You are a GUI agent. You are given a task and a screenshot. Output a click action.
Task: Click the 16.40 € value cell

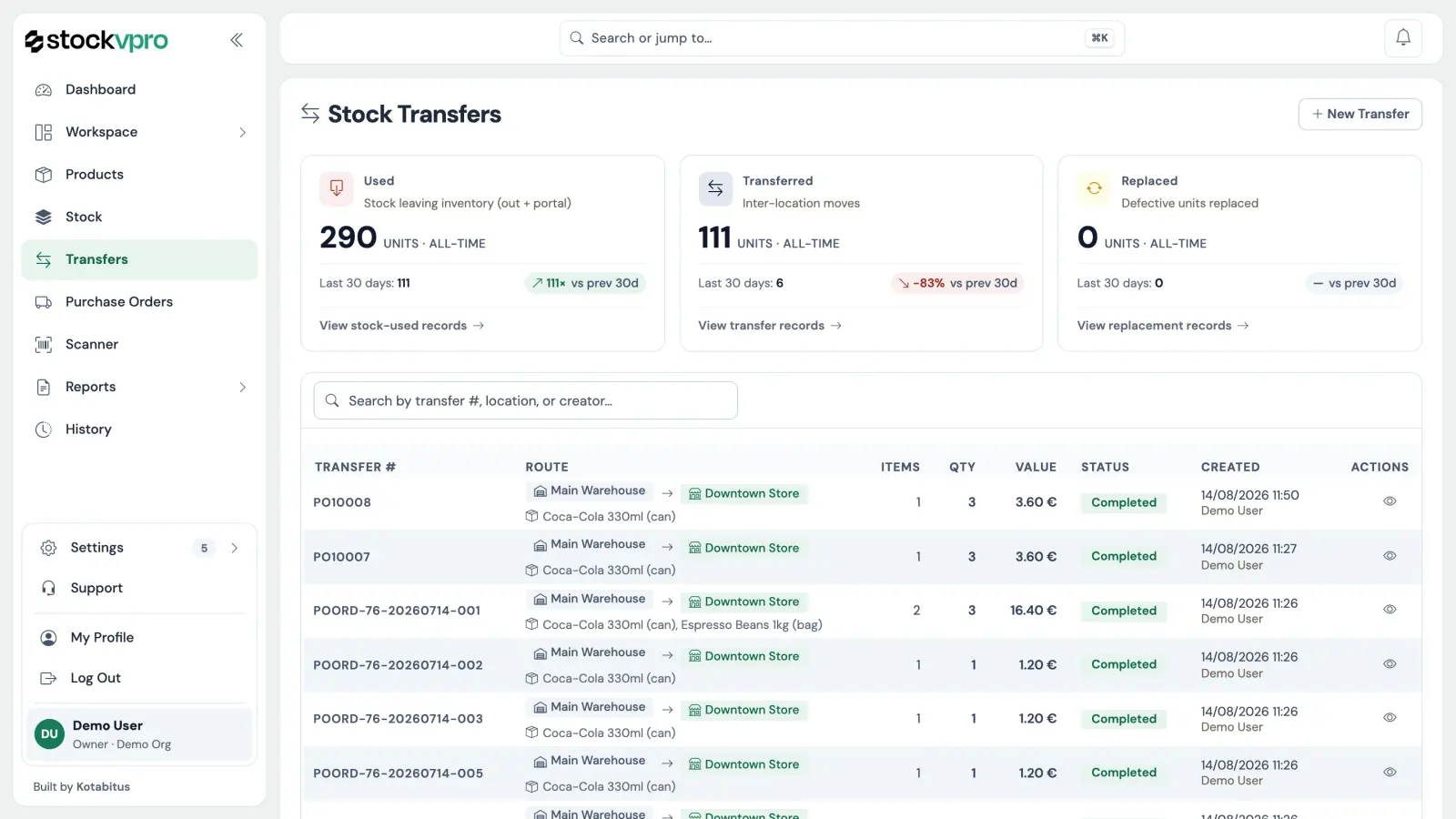1033,611
